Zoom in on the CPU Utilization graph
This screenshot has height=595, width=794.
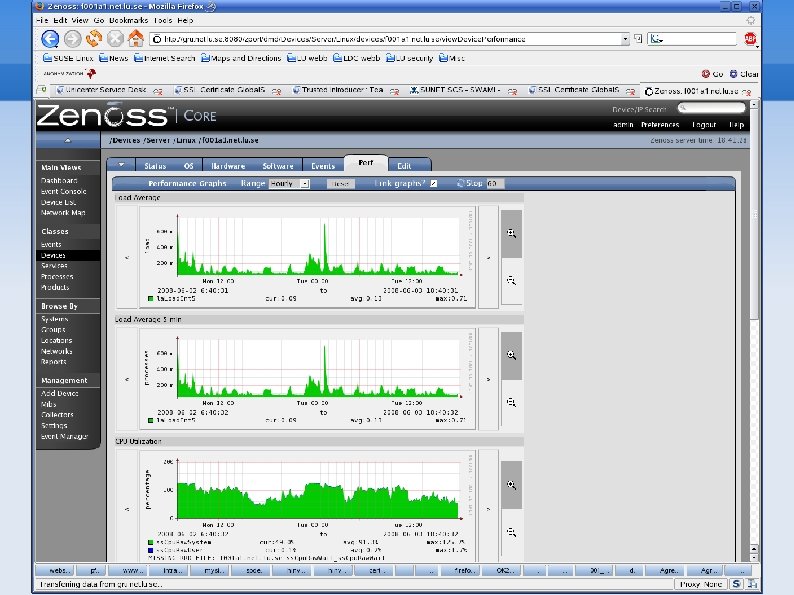pyautogui.click(x=511, y=485)
